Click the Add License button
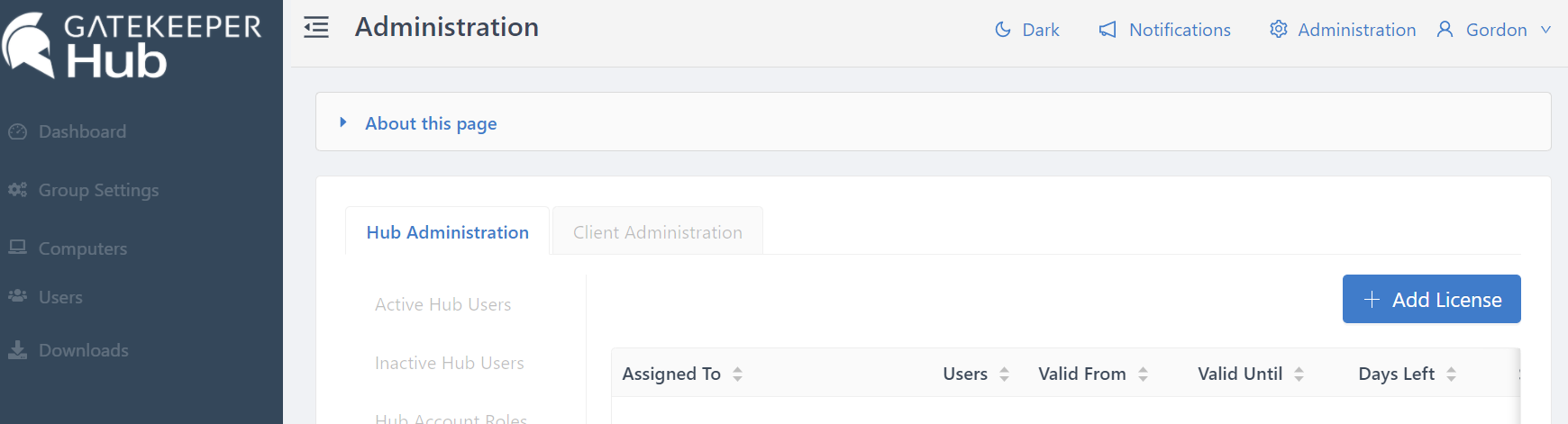1568x424 pixels. click(1431, 299)
